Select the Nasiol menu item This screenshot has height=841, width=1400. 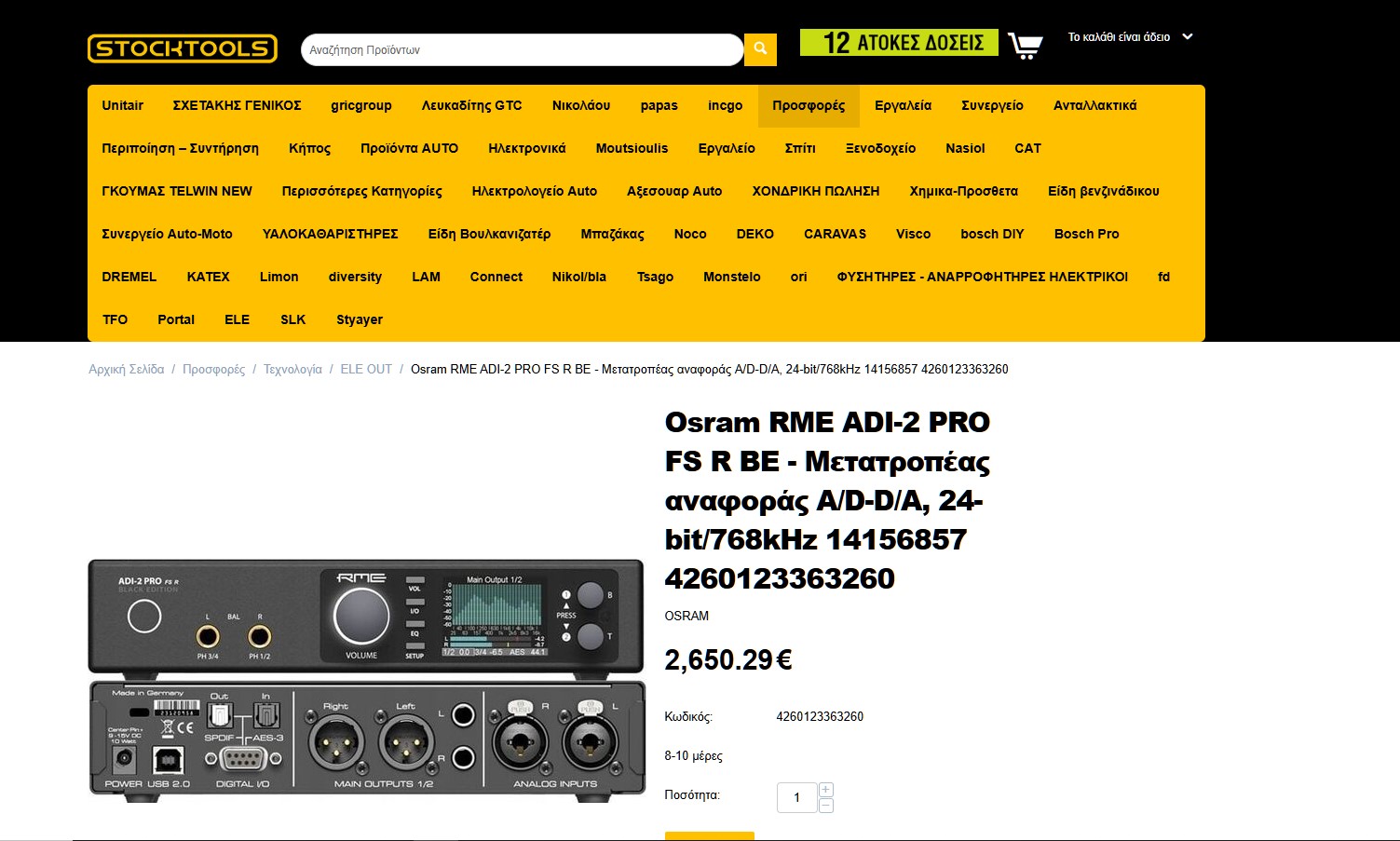(965, 148)
